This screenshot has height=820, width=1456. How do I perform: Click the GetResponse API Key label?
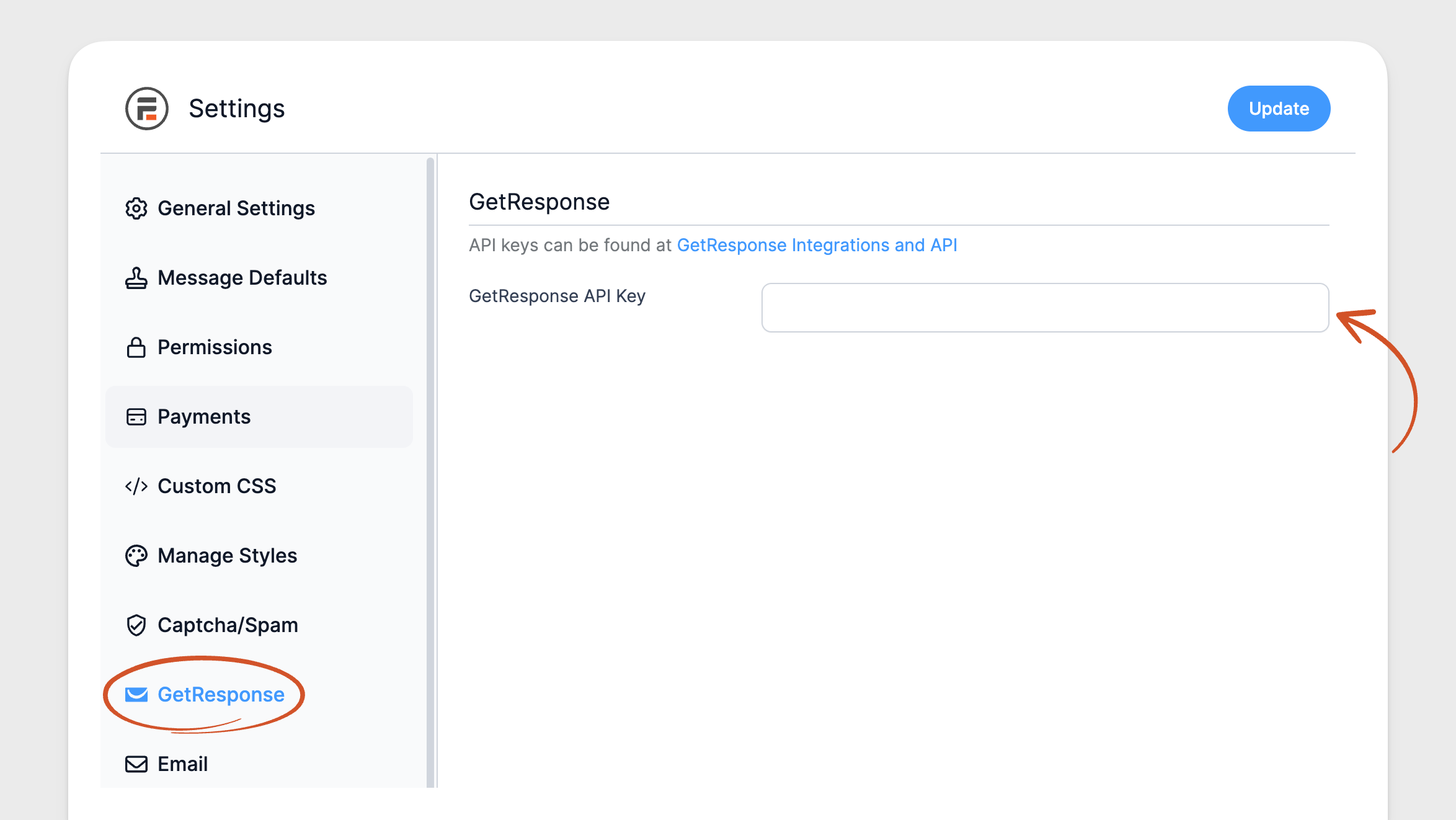[557, 296]
